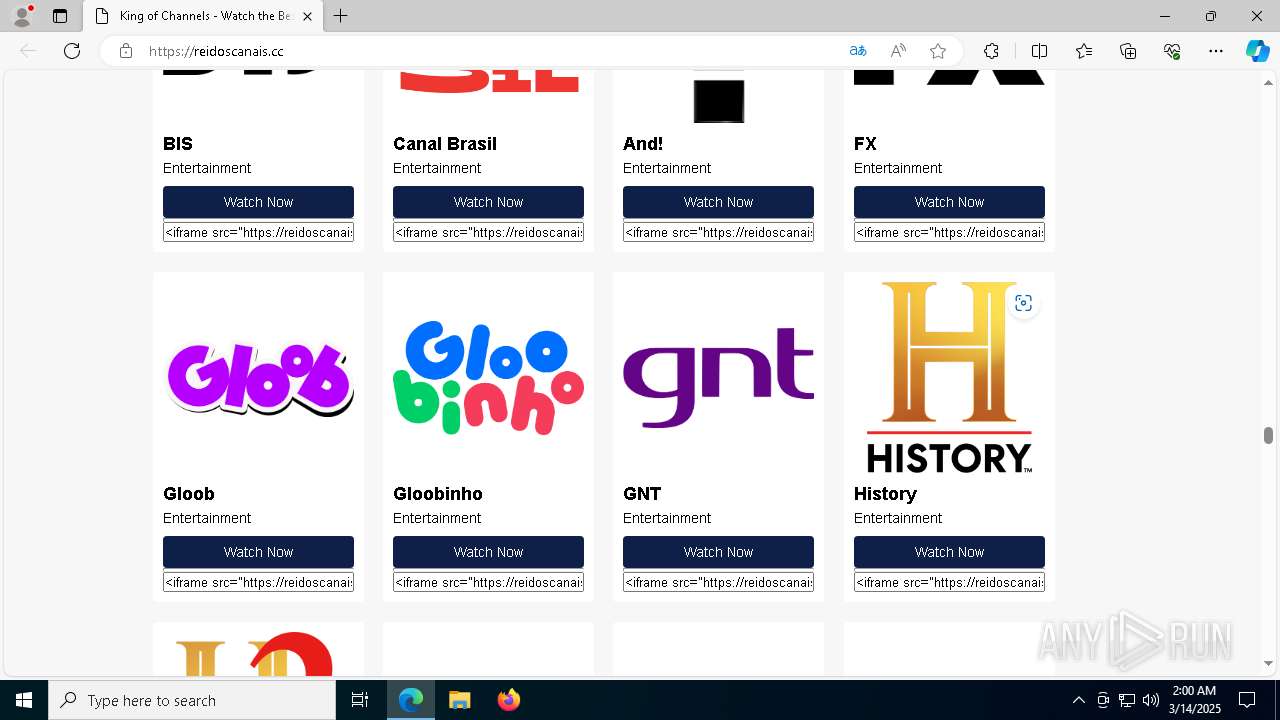Open visual search on History logo
Image resolution: width=1280 pixels, height=720 pixels.
click(x=1023, y=303)
